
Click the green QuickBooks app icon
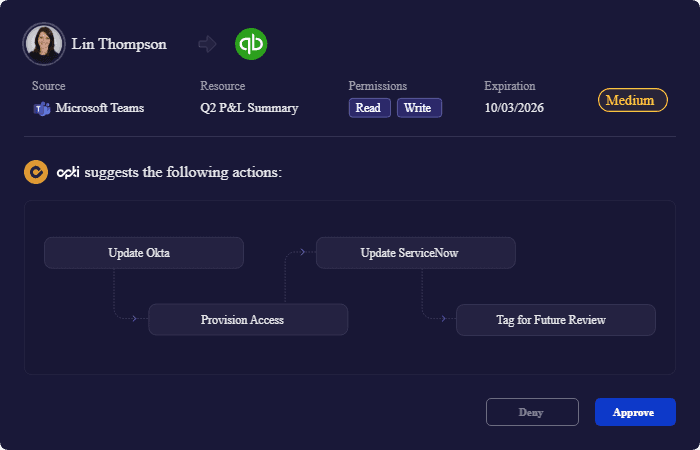[x=251, y=44]
